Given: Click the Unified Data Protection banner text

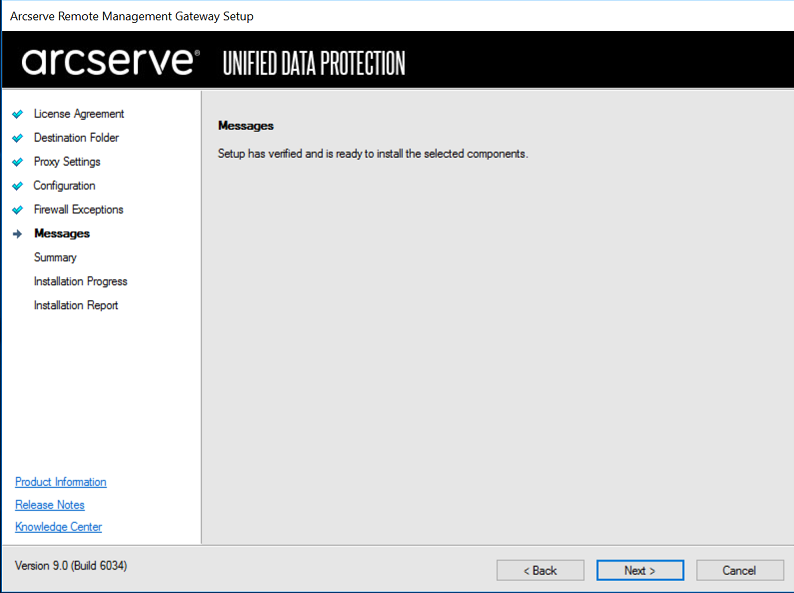Looking at the screenshot, I should 314,63.
